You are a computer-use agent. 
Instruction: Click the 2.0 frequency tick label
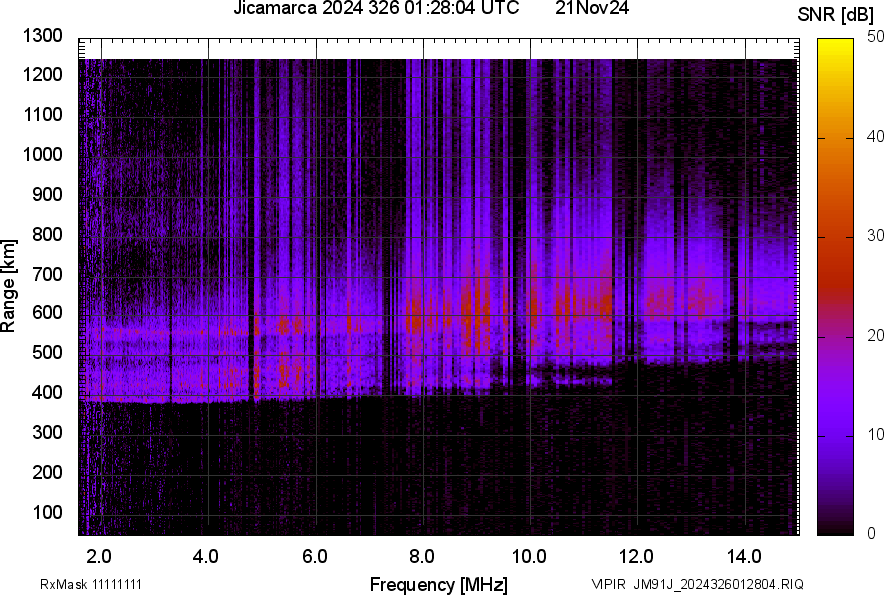point(99,555)
